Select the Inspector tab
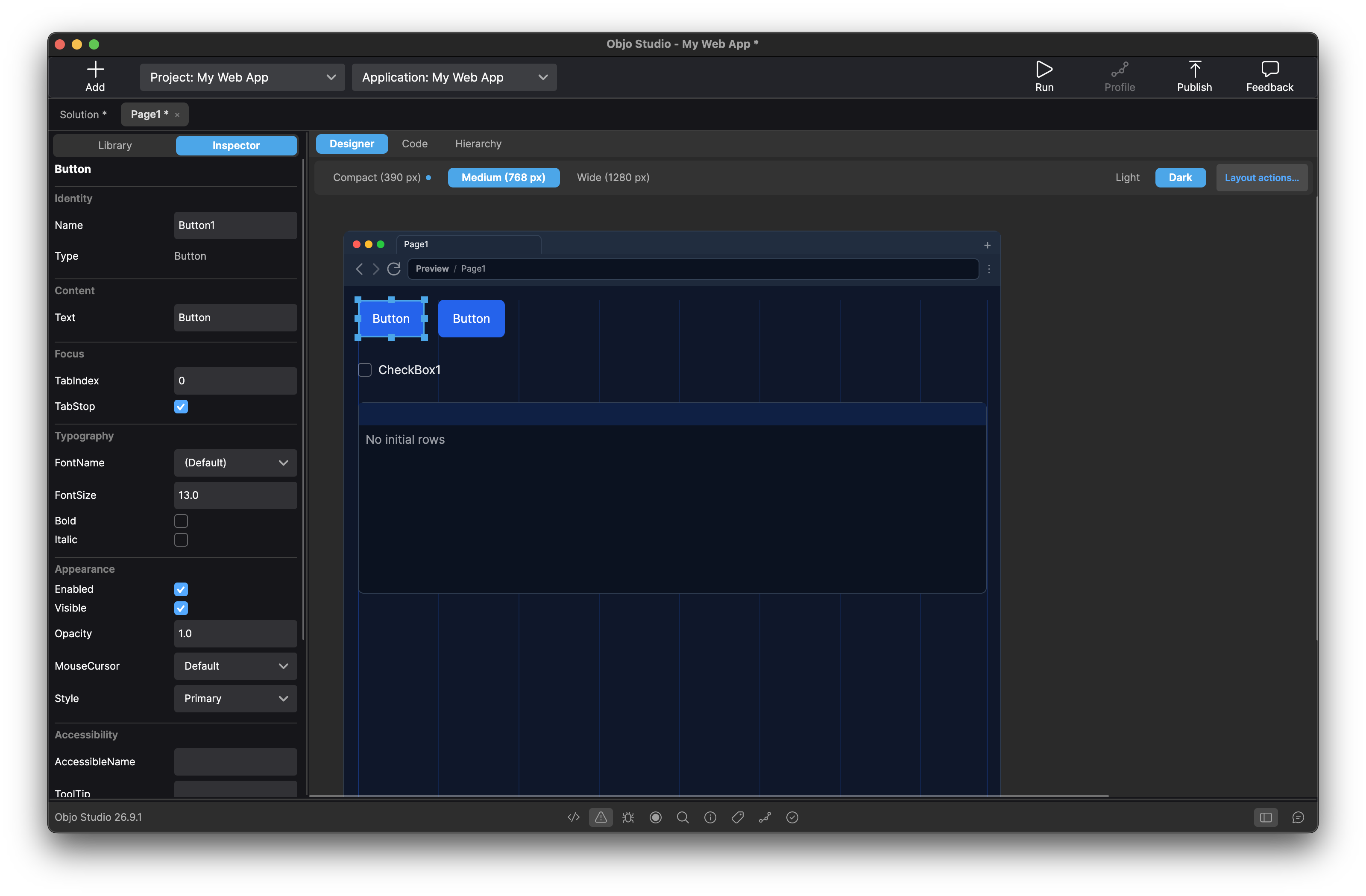 (236, 145)
